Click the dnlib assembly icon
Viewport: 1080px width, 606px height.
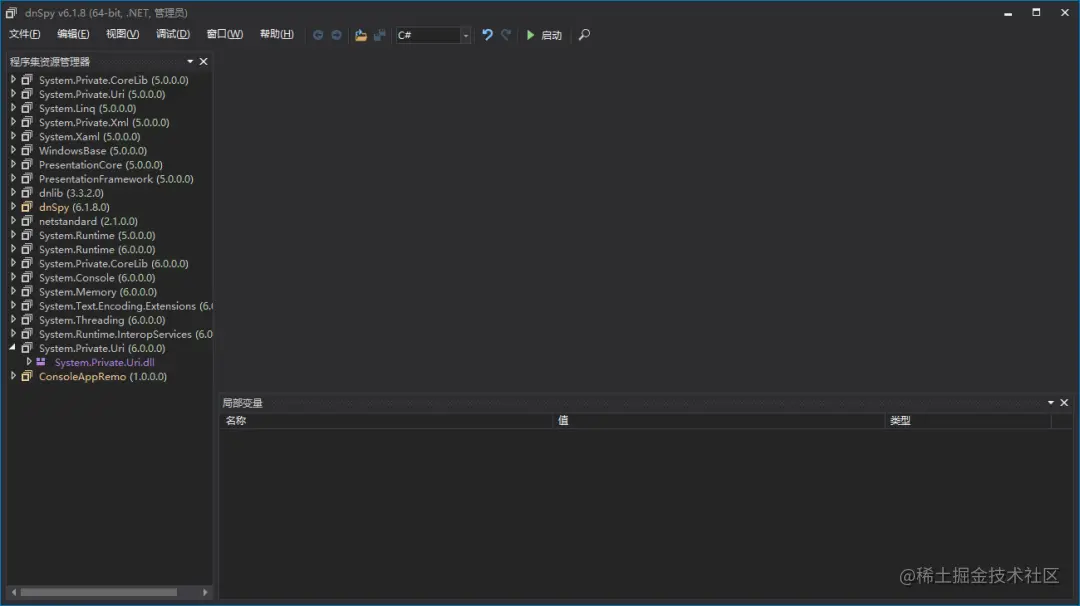pyautogui.click(x=27, y=193)
